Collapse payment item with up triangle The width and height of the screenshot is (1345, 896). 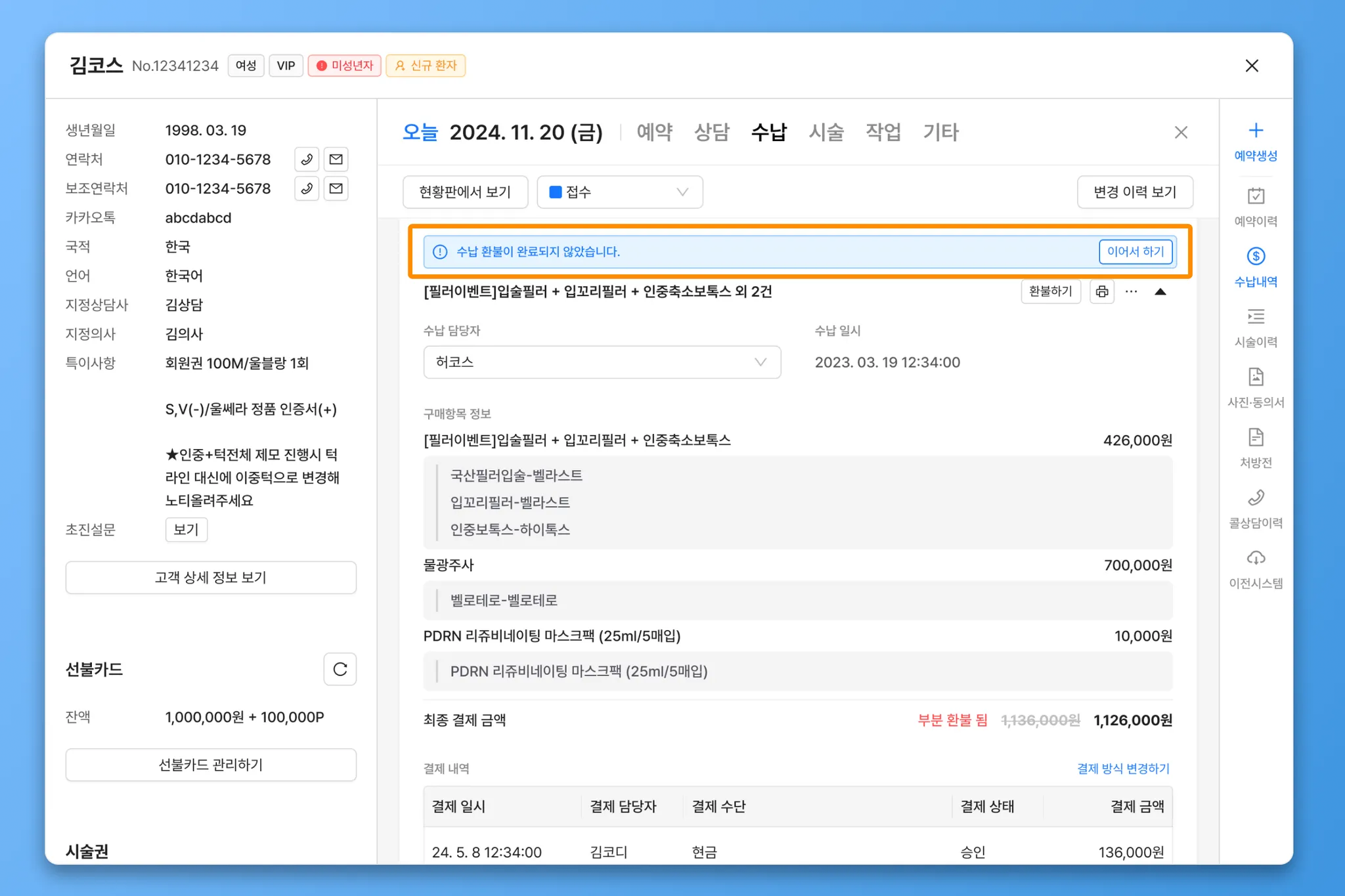click(1160, 291)
